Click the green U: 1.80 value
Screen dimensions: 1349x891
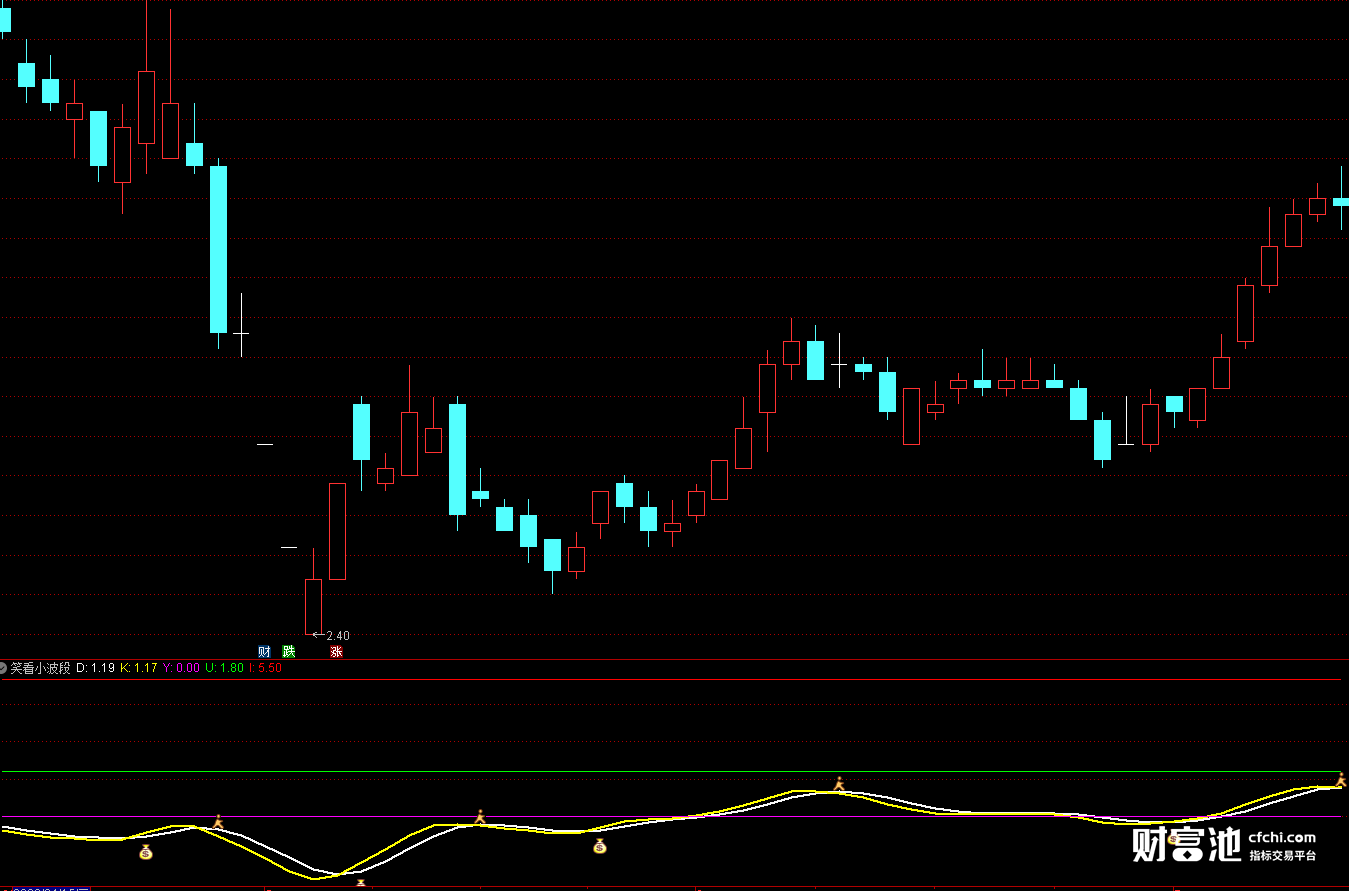[224, 667]
